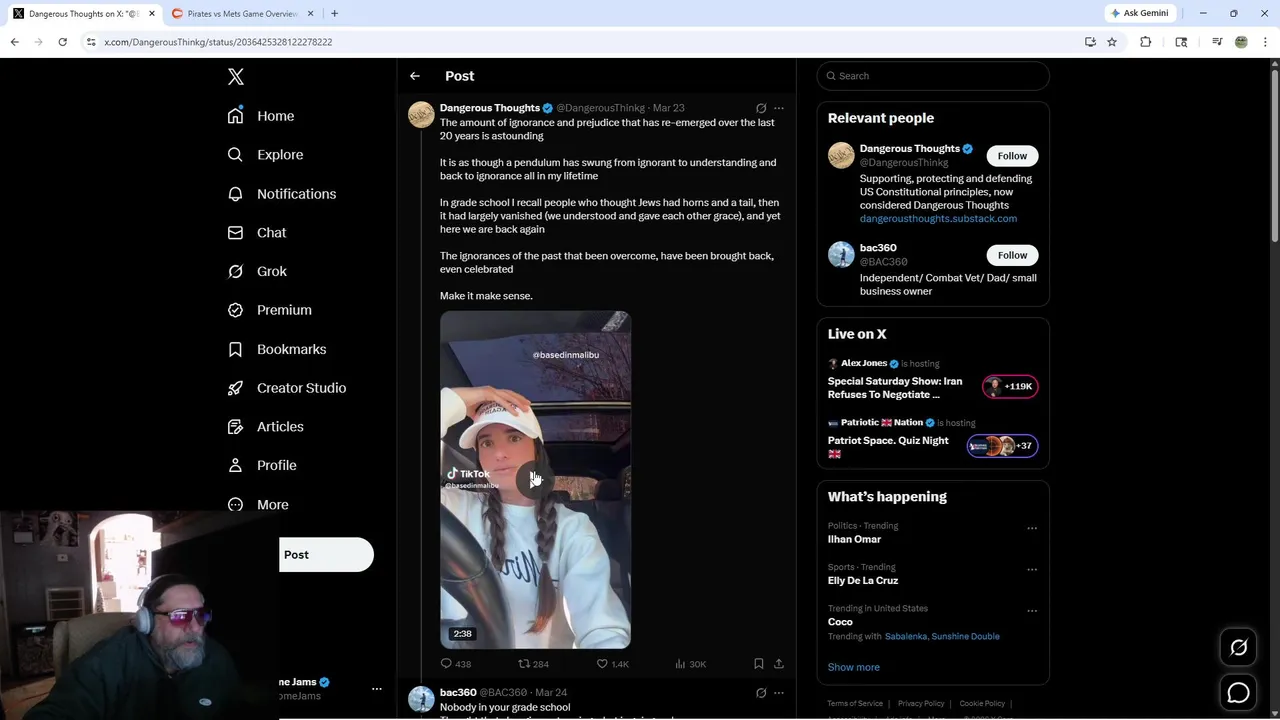Viewport: 1280px width, 720px height.
Task: Open the floating Grok button
Action: [1238, 648]
